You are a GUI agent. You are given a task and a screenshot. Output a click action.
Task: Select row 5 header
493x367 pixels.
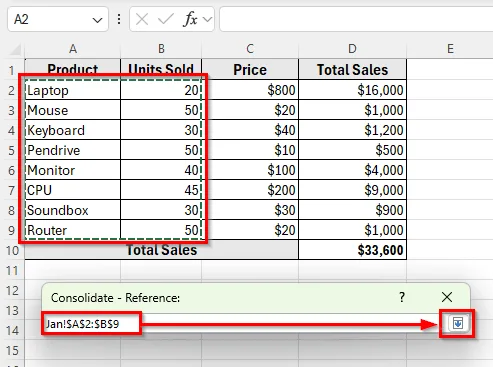(x=12, y=150)
